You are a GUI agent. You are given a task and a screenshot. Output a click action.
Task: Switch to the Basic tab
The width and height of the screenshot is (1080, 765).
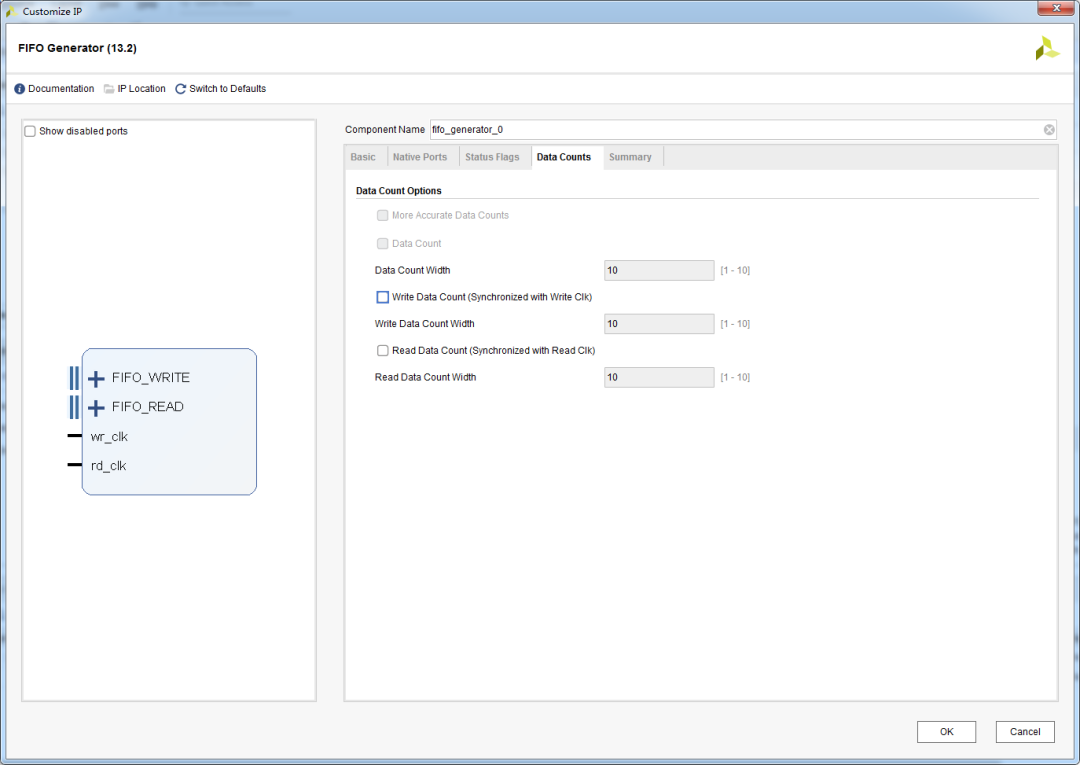(x=363, y=157)
